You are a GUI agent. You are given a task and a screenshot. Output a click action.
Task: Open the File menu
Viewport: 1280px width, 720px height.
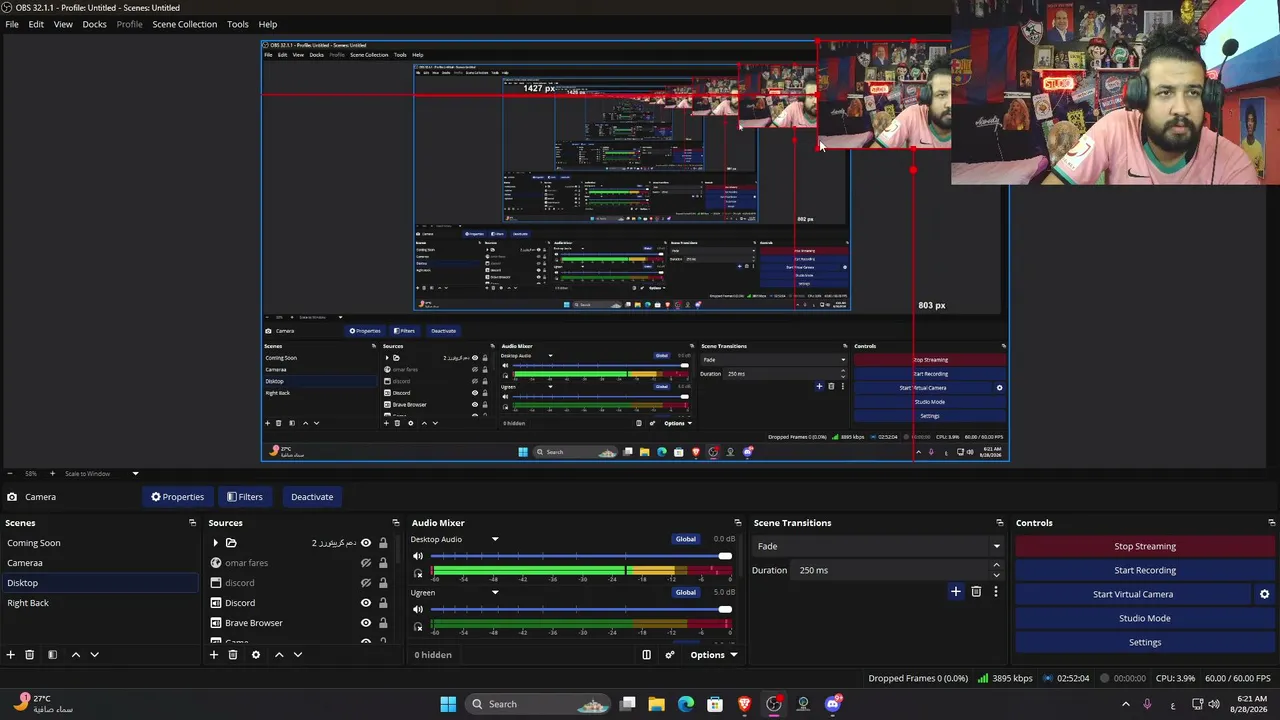[12, 24]
